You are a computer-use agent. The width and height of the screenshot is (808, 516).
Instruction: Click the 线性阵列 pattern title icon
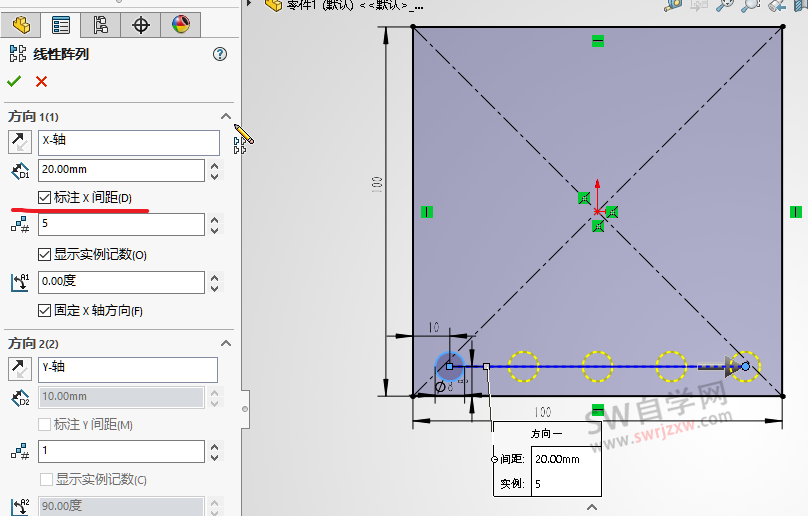click(x=18, y=54)
